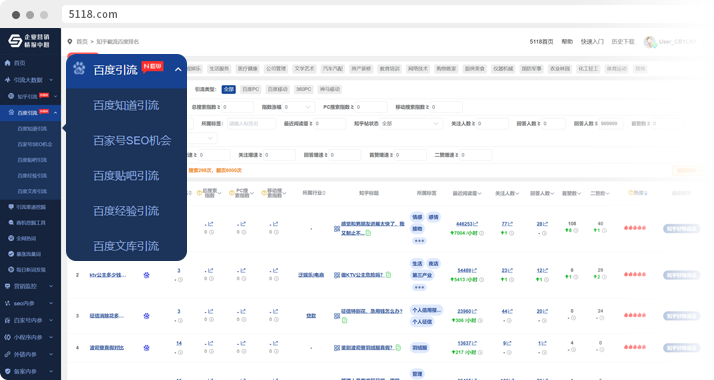The height and width of the screenshot is (380, 714).
Task: Open 百度贴吧引流 in the popup menu
Action: (126, 176)
